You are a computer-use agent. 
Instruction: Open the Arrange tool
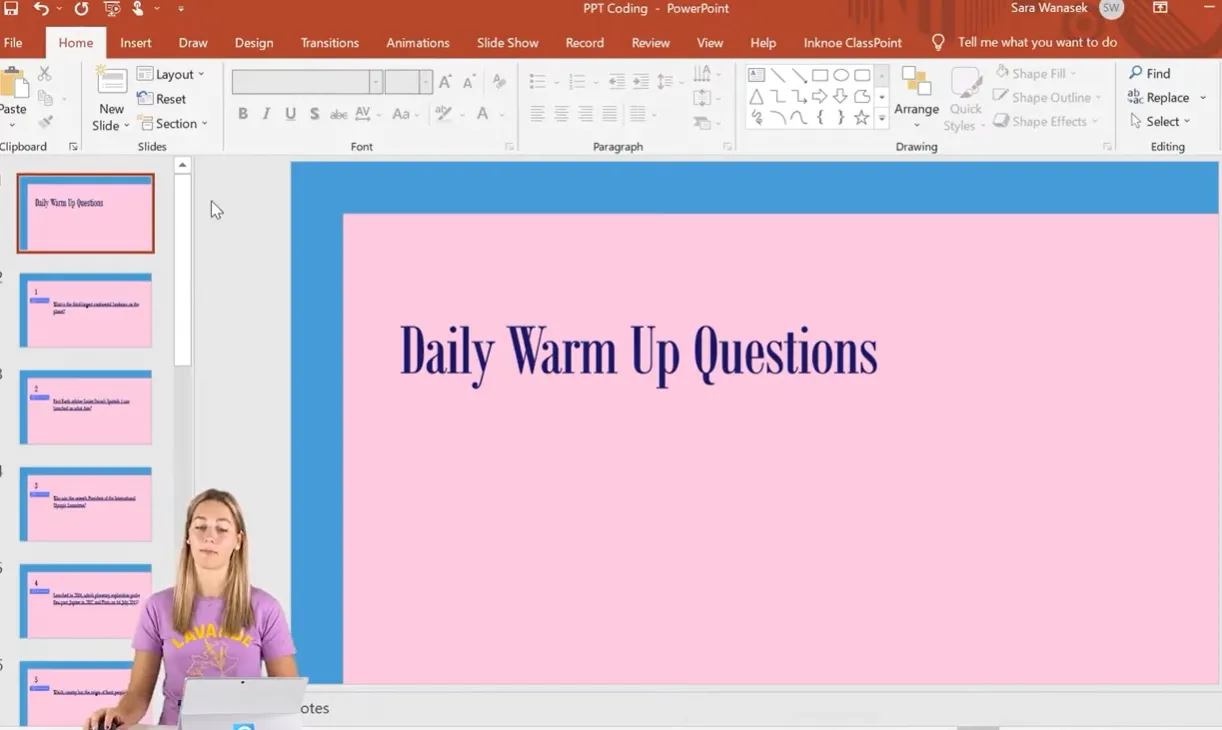[916, 96]
